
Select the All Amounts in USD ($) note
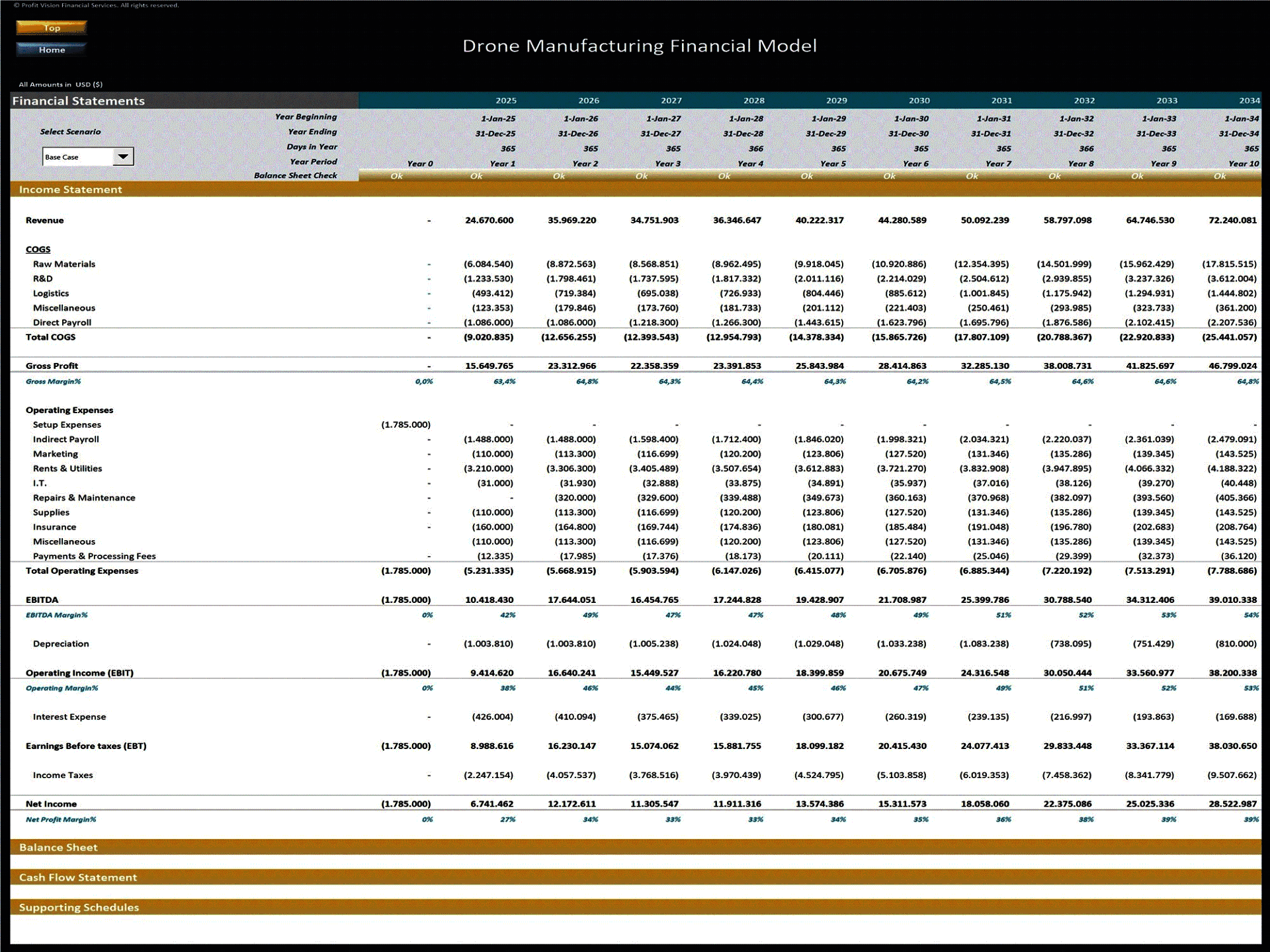pyautogui.click(x=61, y=84)
